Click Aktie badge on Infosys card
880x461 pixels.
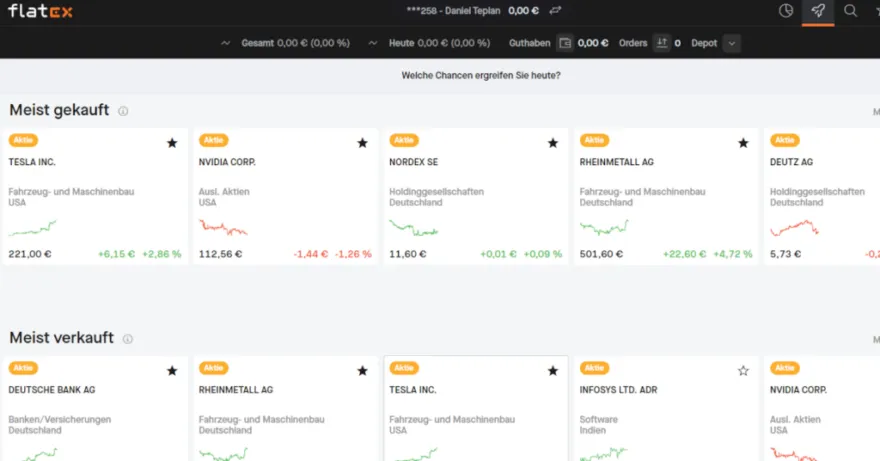(594, 368)
